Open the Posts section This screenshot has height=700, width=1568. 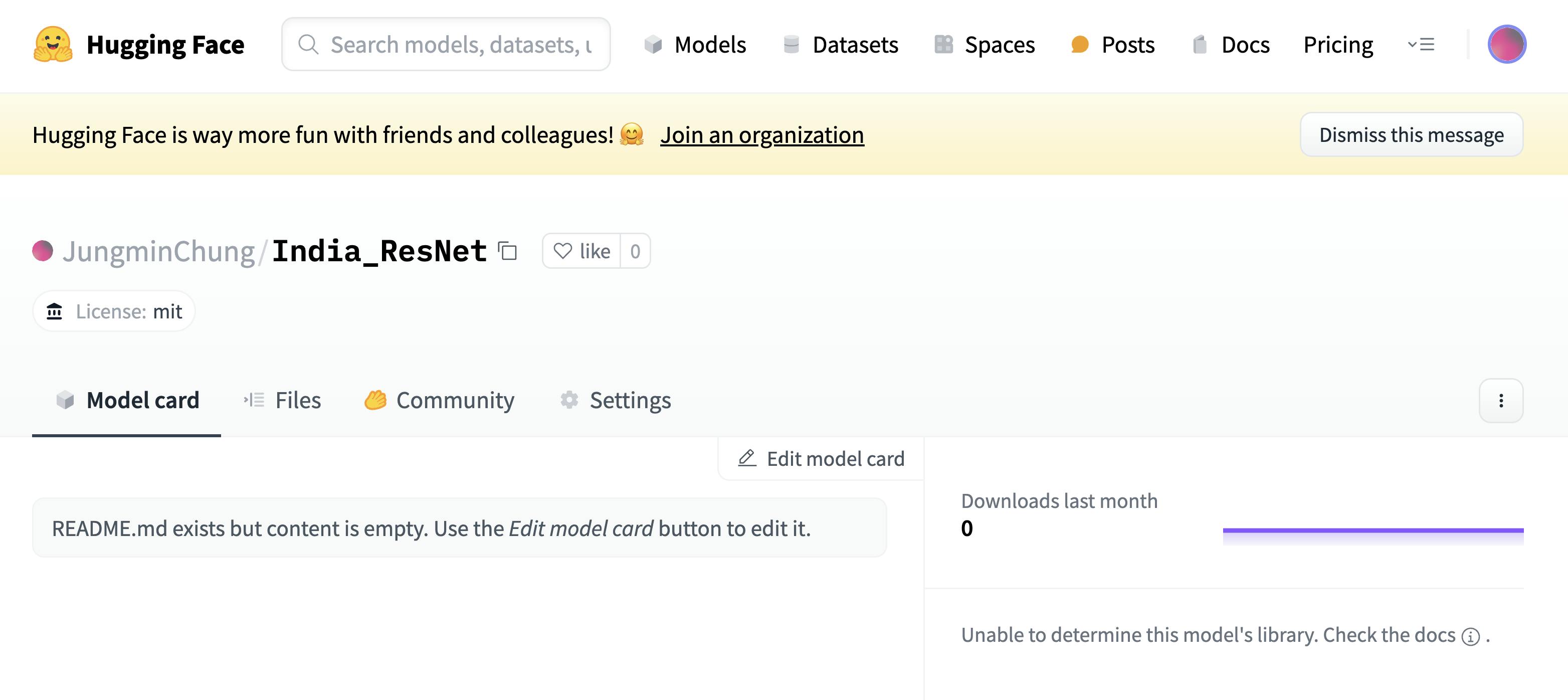(x=1113, y=45)
